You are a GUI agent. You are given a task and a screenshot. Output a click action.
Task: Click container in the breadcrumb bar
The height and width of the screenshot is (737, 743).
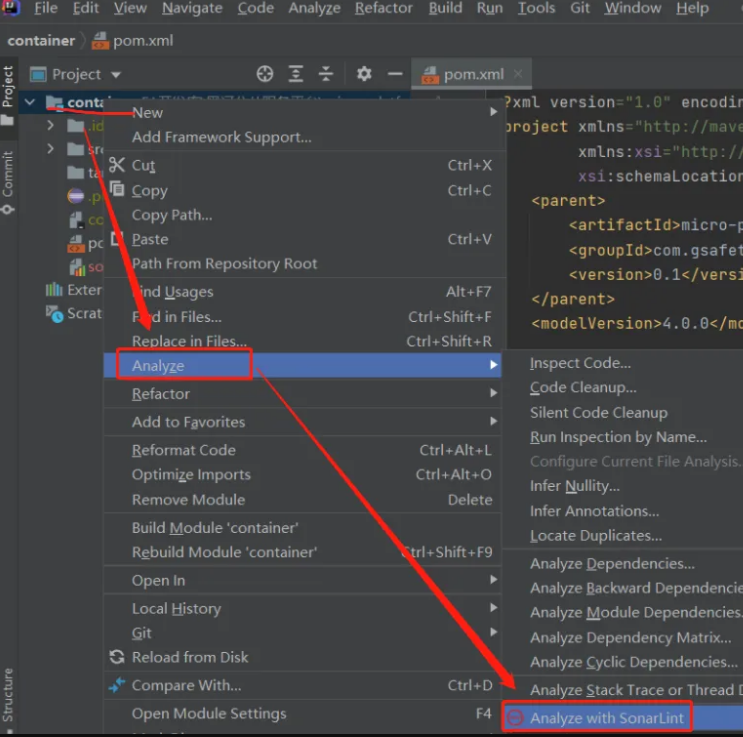(41, 41)
